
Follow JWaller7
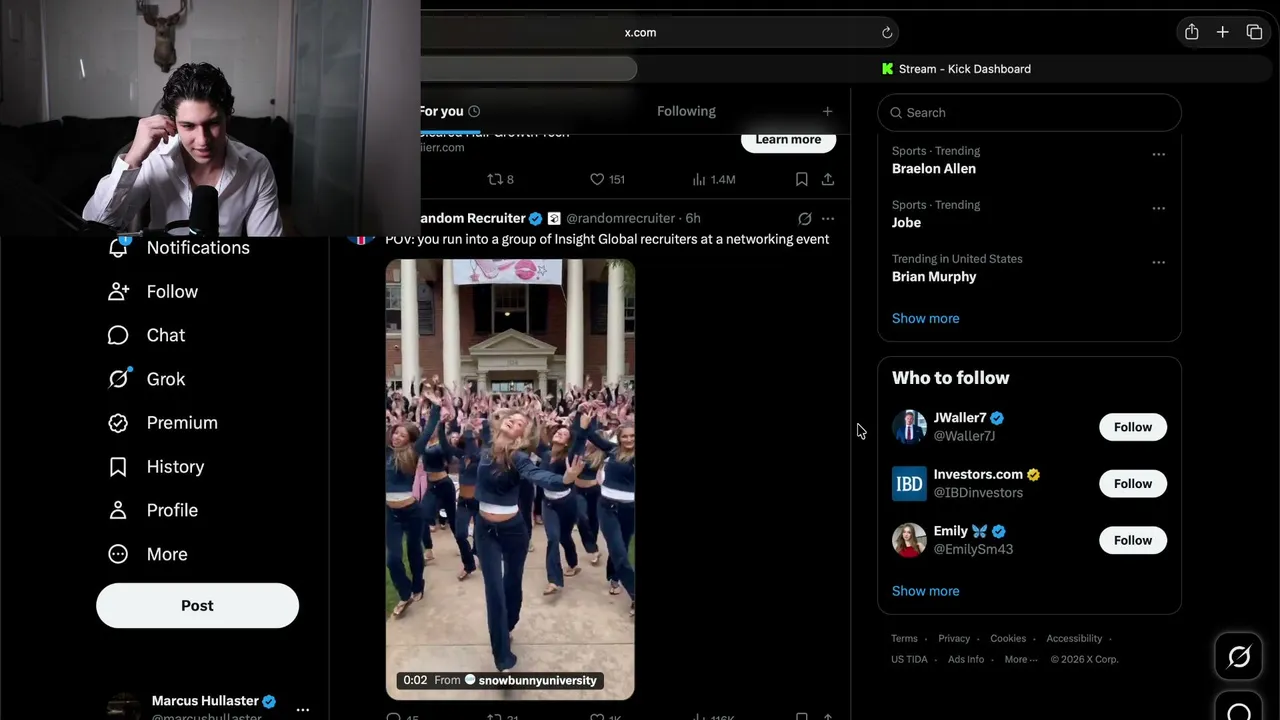1133,427
